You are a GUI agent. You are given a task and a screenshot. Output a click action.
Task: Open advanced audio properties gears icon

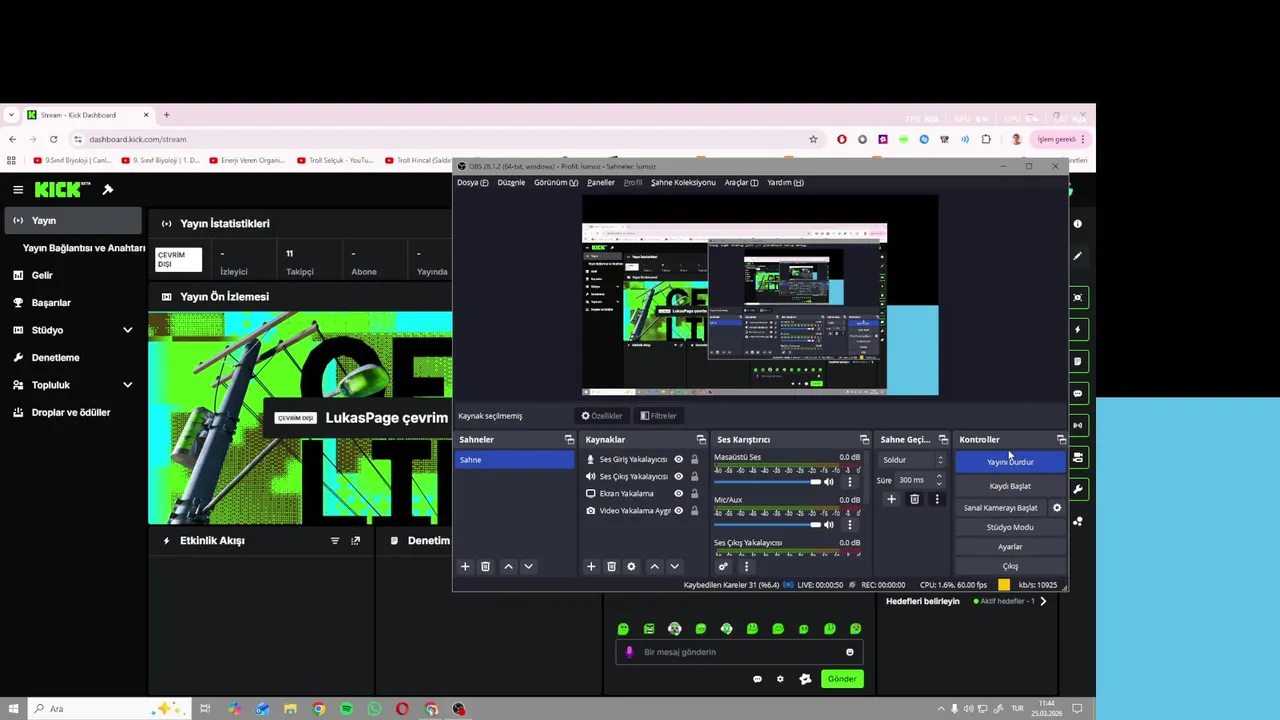click(x=723, y=567)
